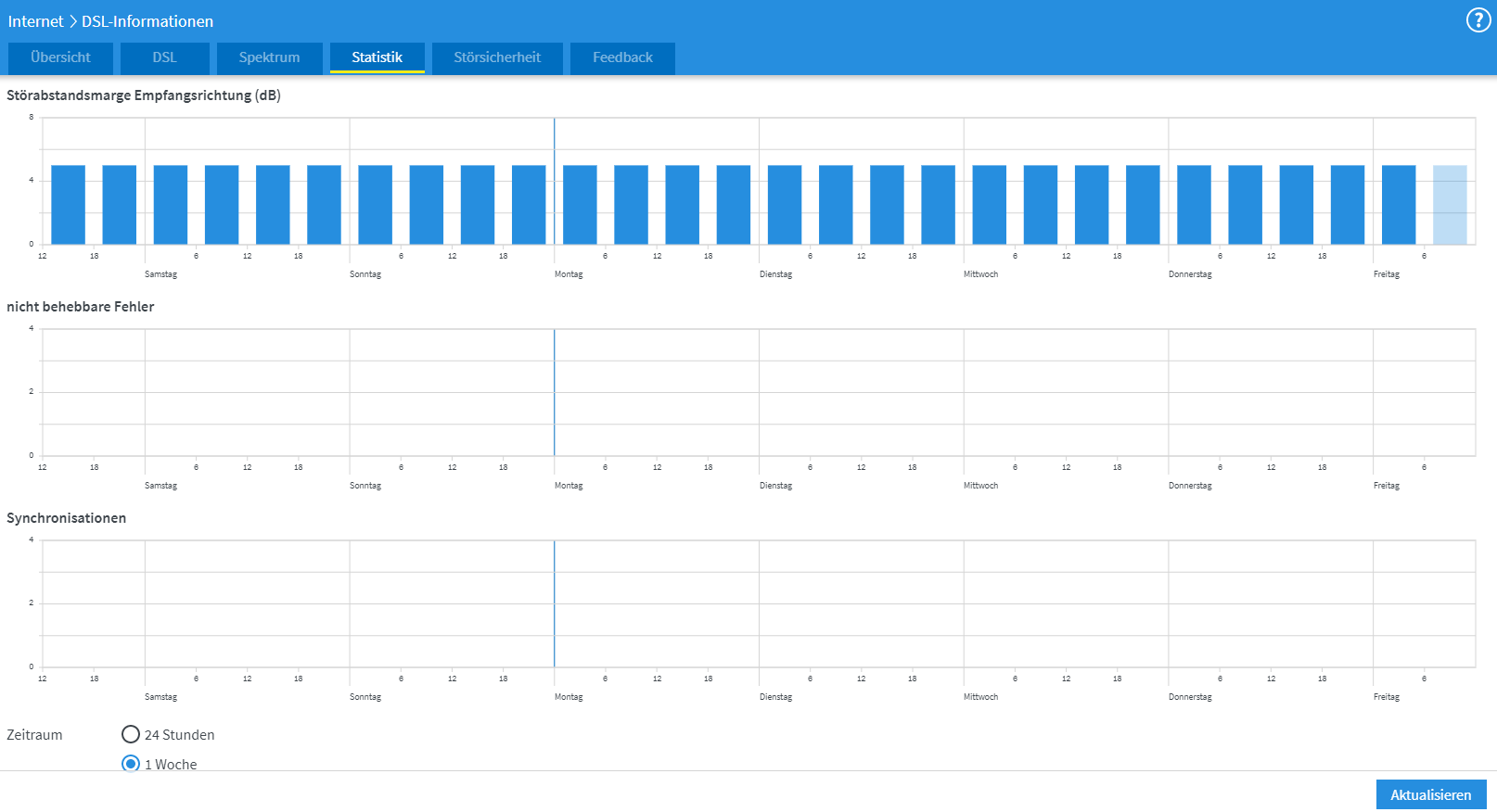Image resolution: width=1497 pixels, height=812 pixels.
Task: Click the heading 'Synchronisationen'
Action: point(67,518)
